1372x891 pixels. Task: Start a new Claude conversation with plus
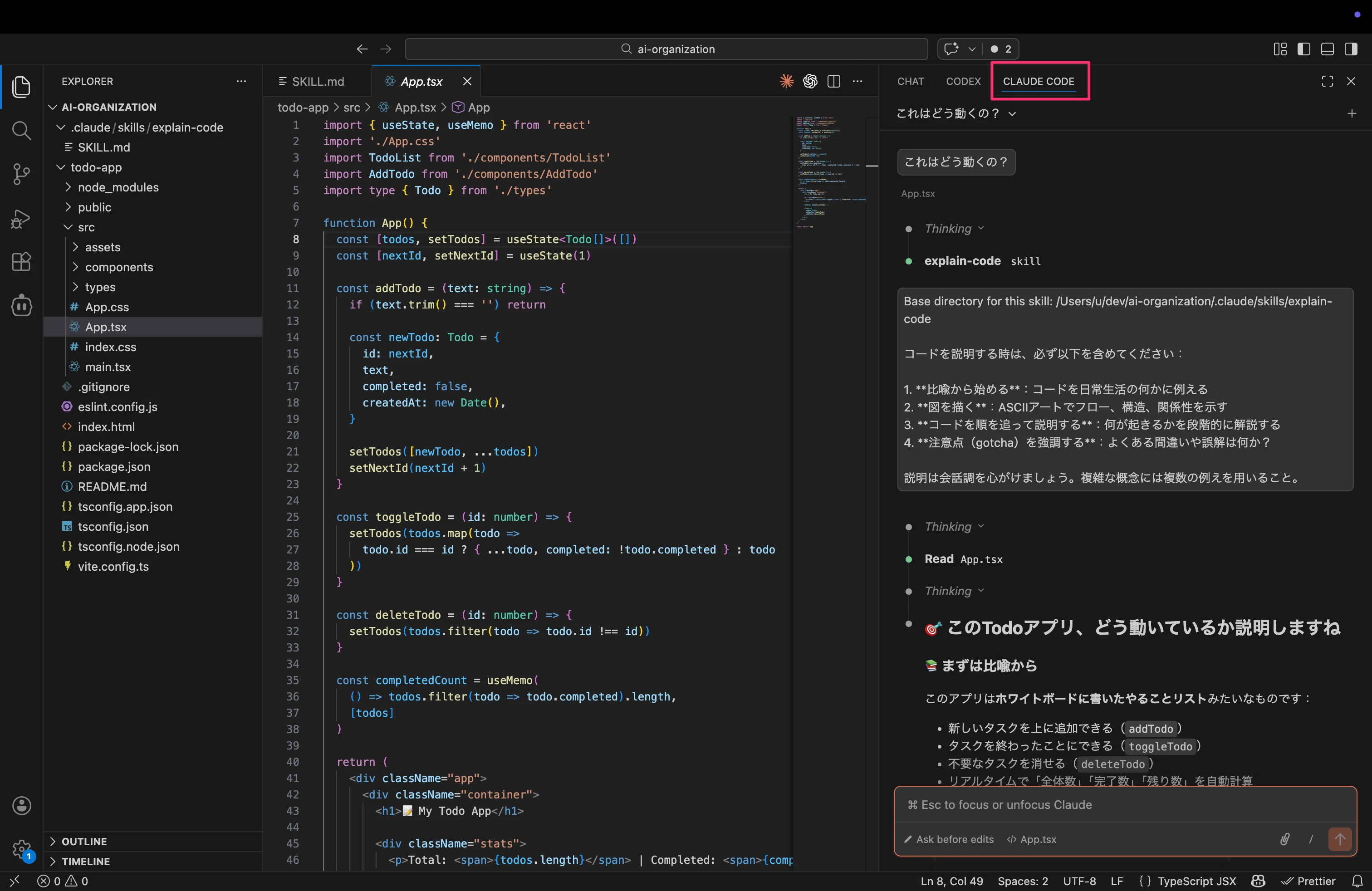(x=1352, y=113)
